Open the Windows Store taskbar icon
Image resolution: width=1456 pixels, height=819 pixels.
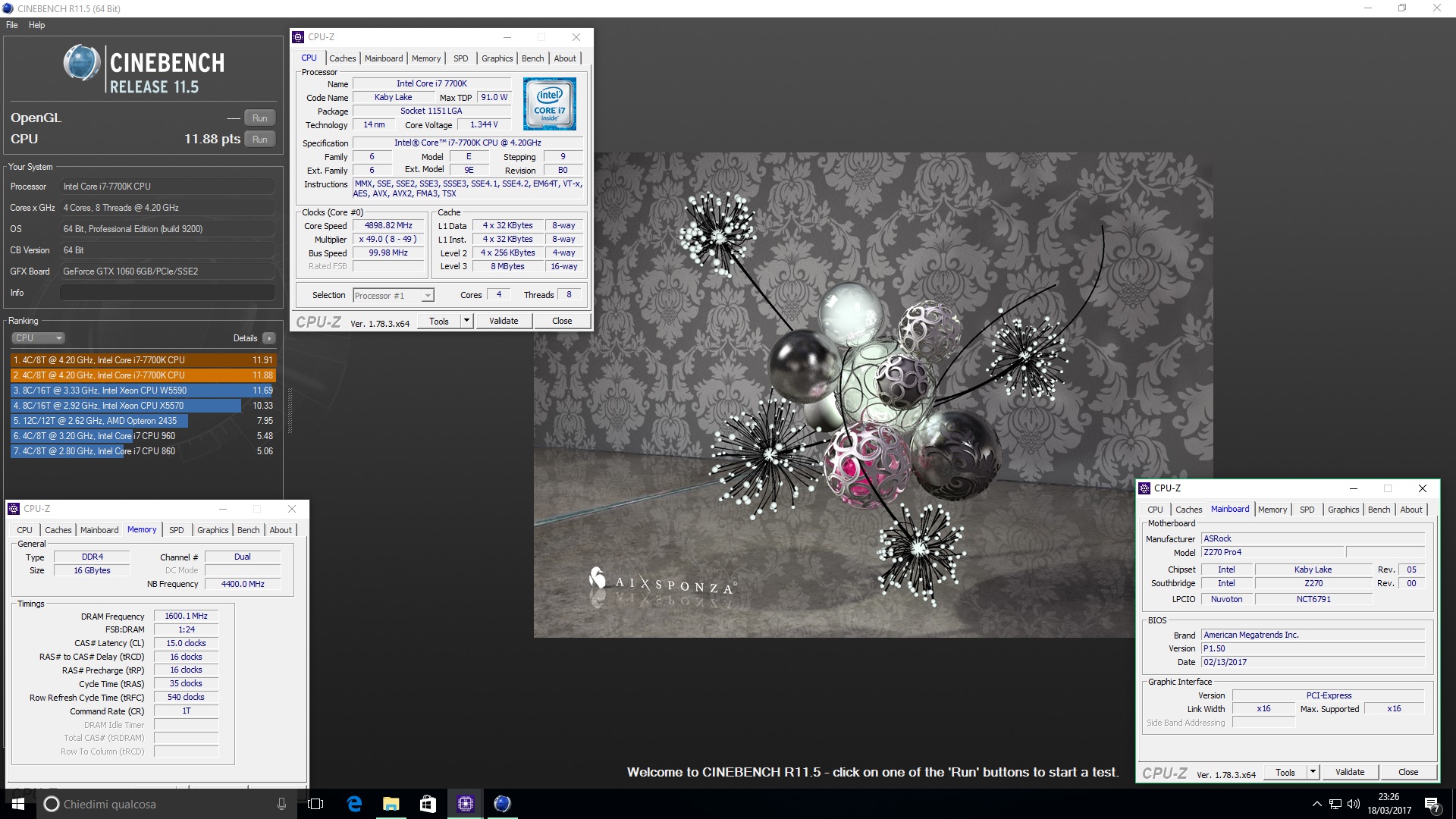(x=428, y=804)
